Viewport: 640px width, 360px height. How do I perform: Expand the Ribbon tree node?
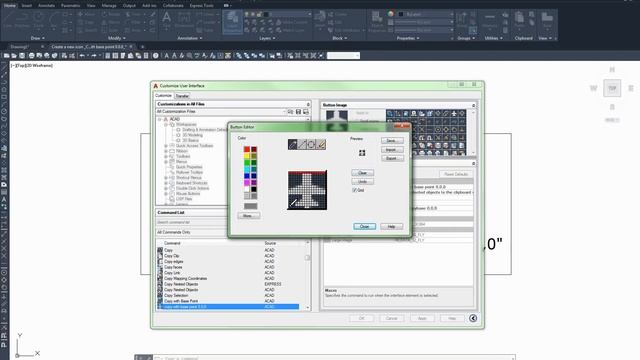(x=166, y=151)
